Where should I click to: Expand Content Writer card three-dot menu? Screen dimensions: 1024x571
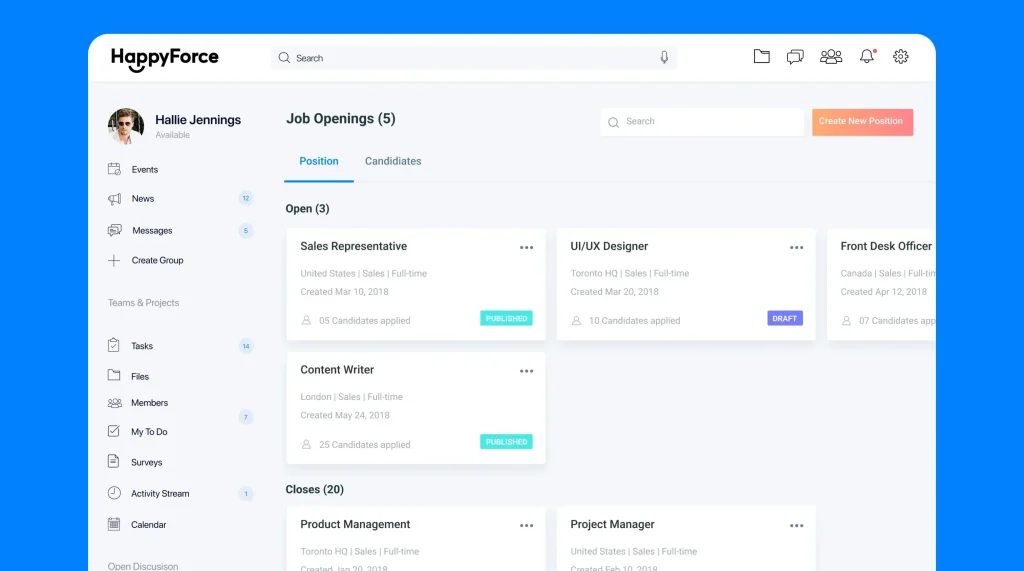[x=526, y=371]
